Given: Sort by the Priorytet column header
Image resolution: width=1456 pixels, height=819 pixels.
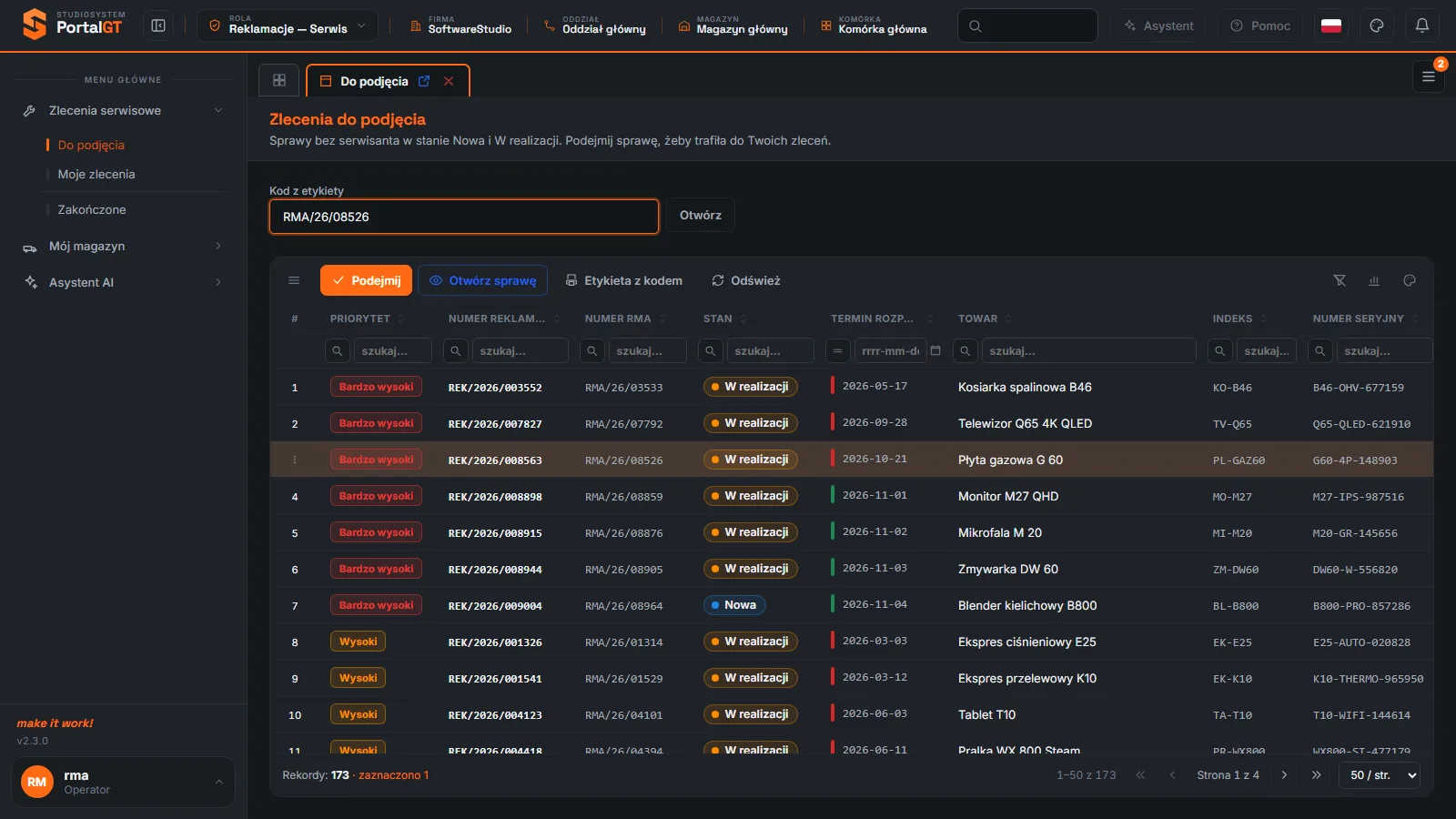Looking at the screenshot, I should (359, 318).
